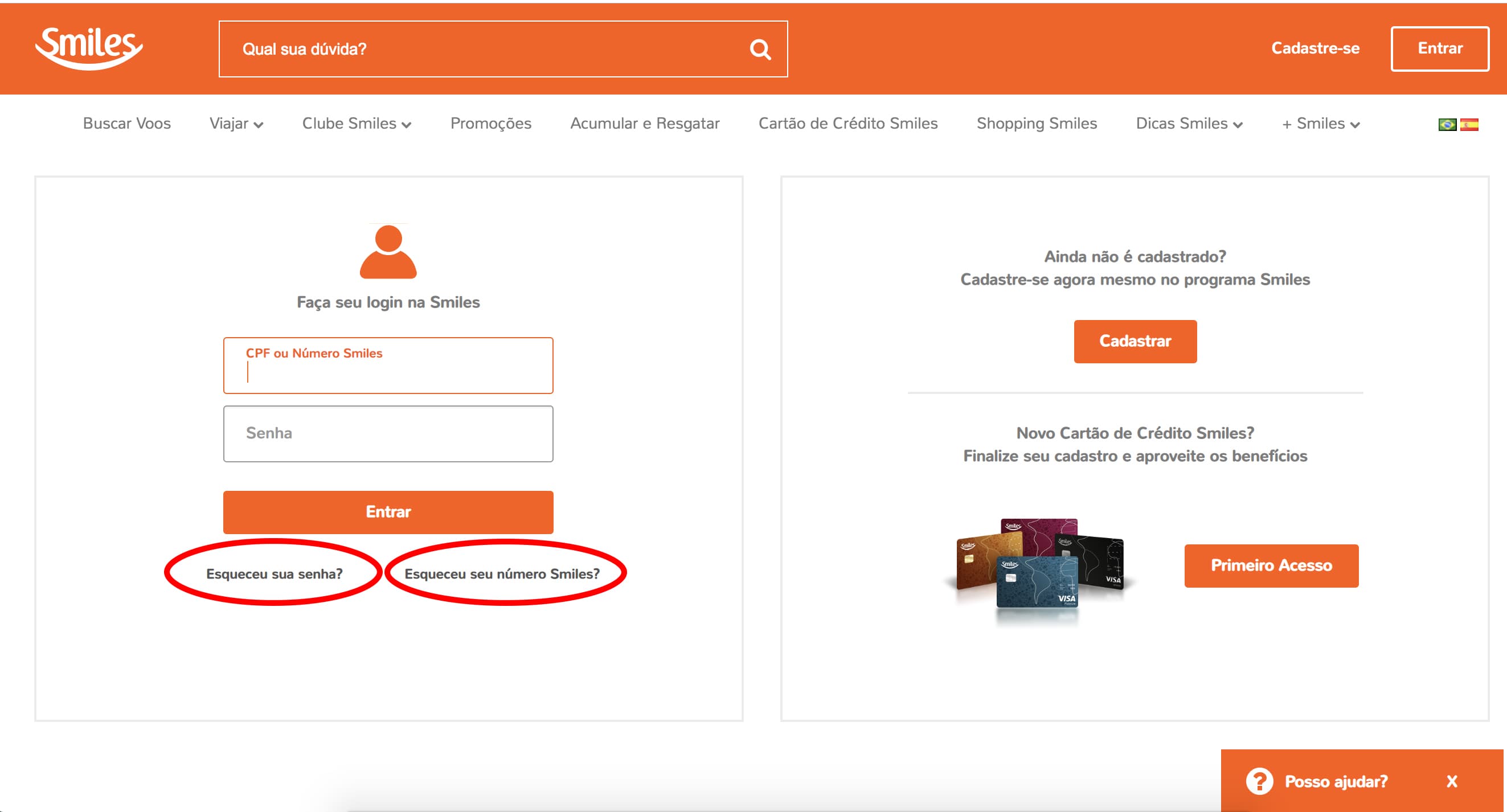
Task: Click the header Entrar button
Action: (x=1439, y=48)
